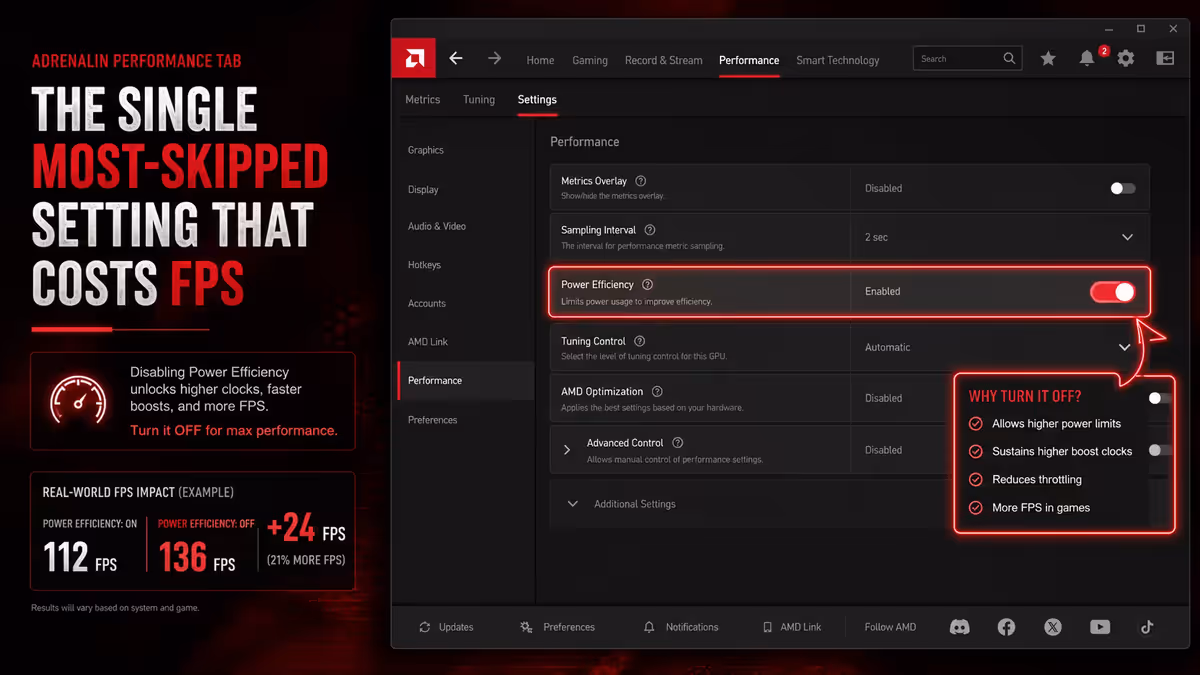Select Performance in sidebar
Image resolution: width=1200 pixels, height=675 pixels.
click(x=465, y=380)
